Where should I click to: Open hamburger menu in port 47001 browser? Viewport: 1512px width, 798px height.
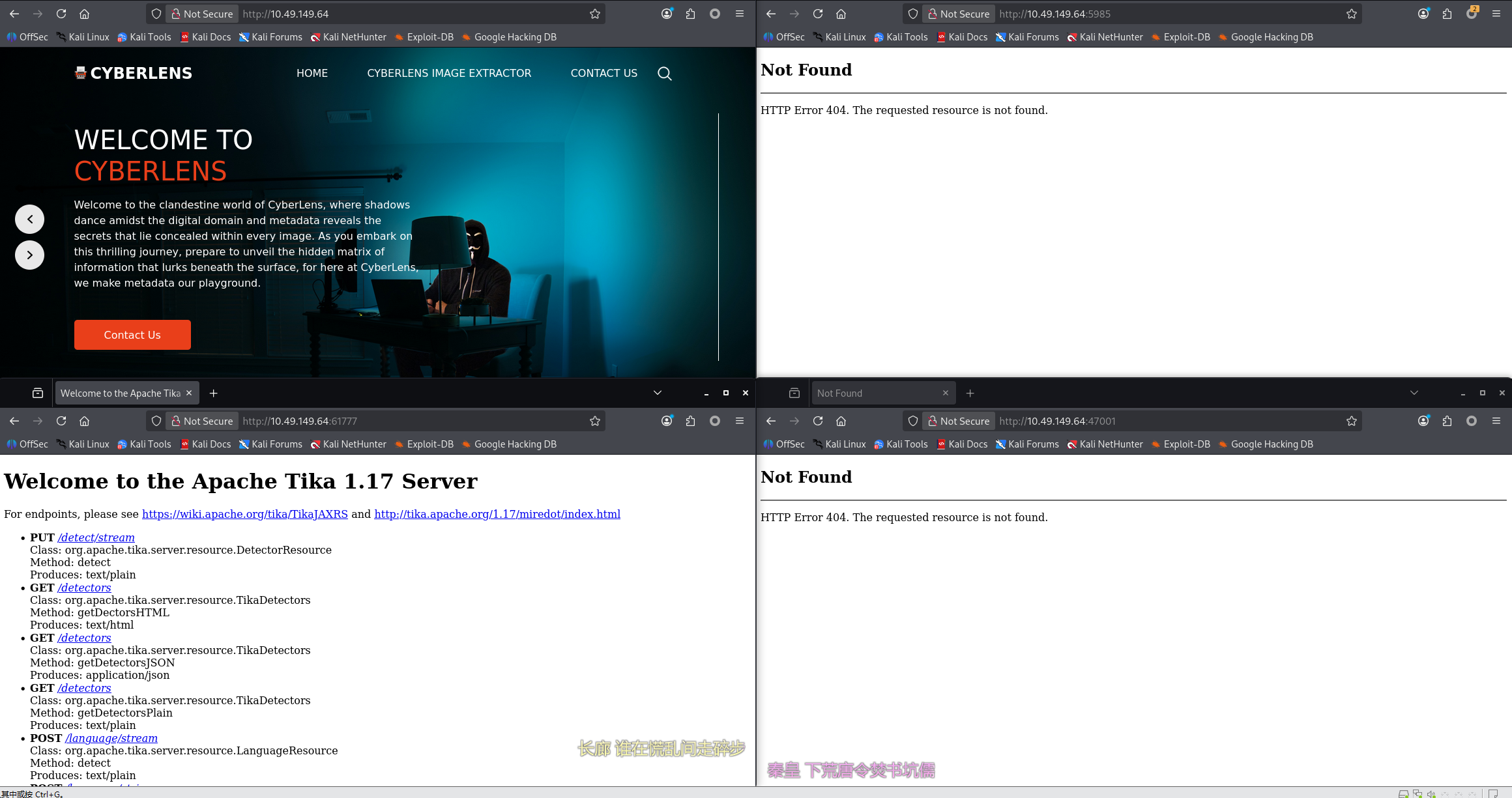click(1496, 421)
